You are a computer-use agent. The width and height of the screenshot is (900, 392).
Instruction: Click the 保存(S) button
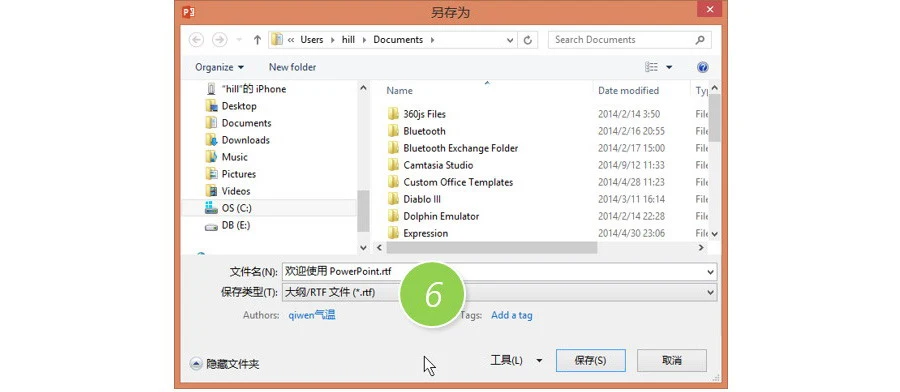point(591,360)
